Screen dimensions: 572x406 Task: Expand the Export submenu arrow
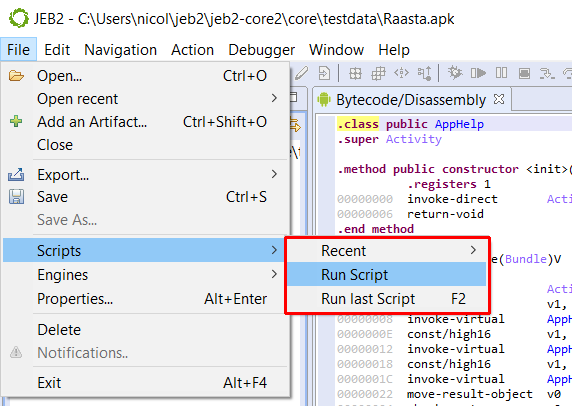274,174
